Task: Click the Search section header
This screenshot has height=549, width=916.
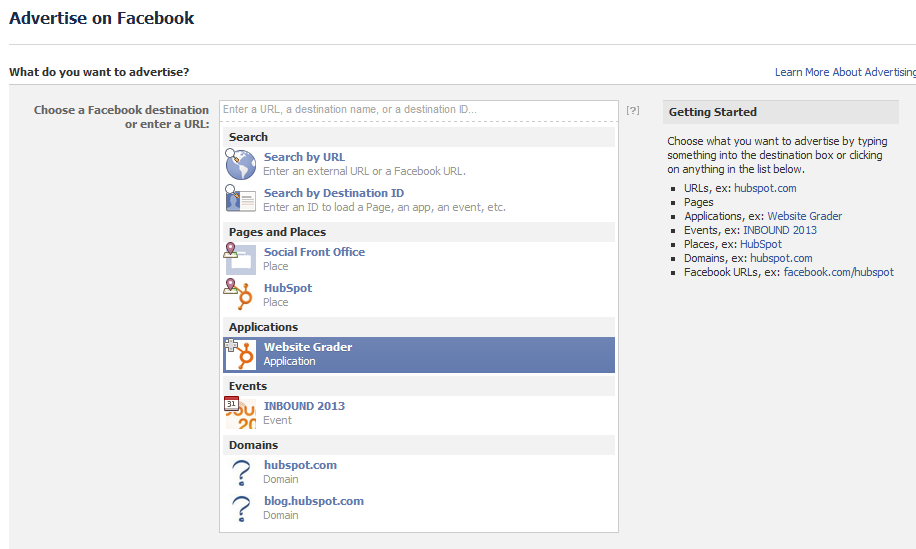Action: [419, 137]
